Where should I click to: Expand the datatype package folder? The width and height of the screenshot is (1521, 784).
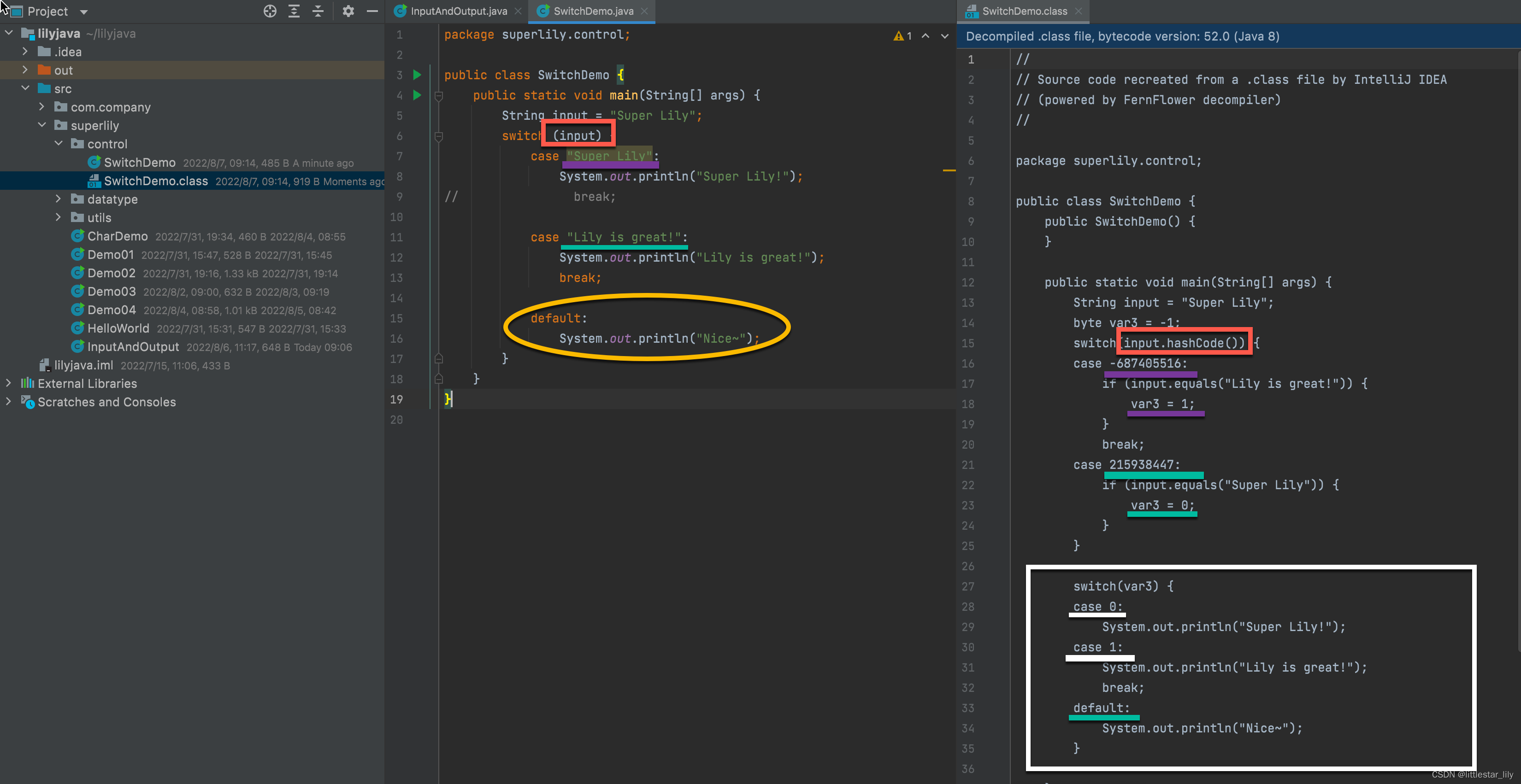pyautogui.click(x=58, y=199)
